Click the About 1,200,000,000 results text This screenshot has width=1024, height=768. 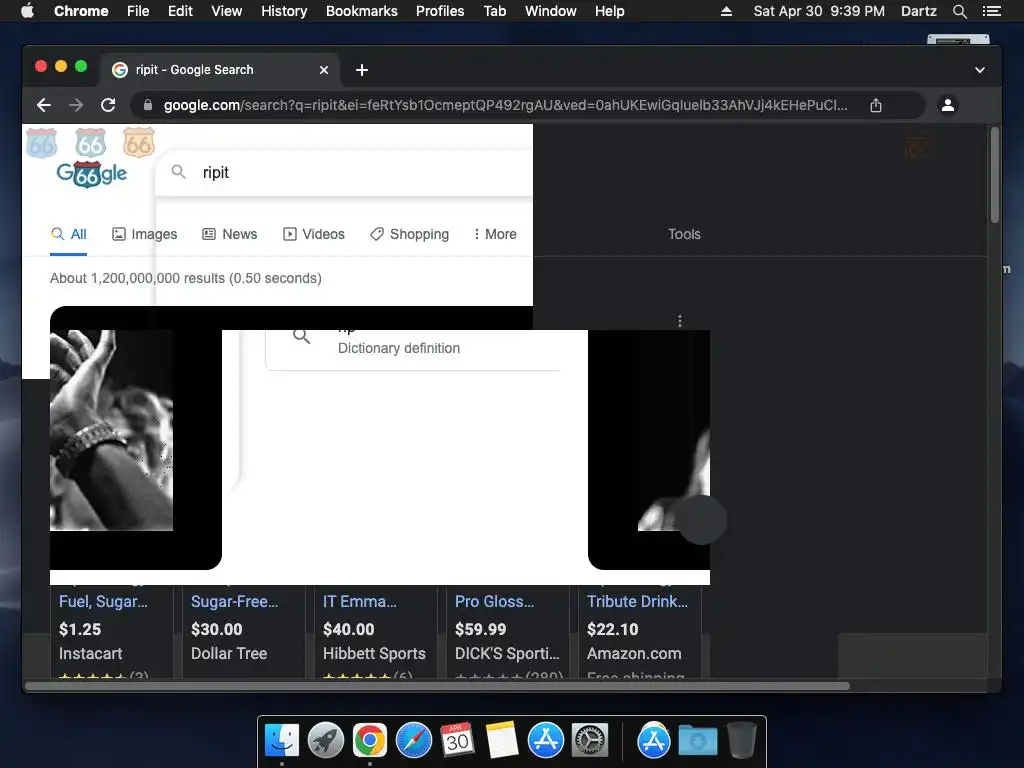(185, 278)
